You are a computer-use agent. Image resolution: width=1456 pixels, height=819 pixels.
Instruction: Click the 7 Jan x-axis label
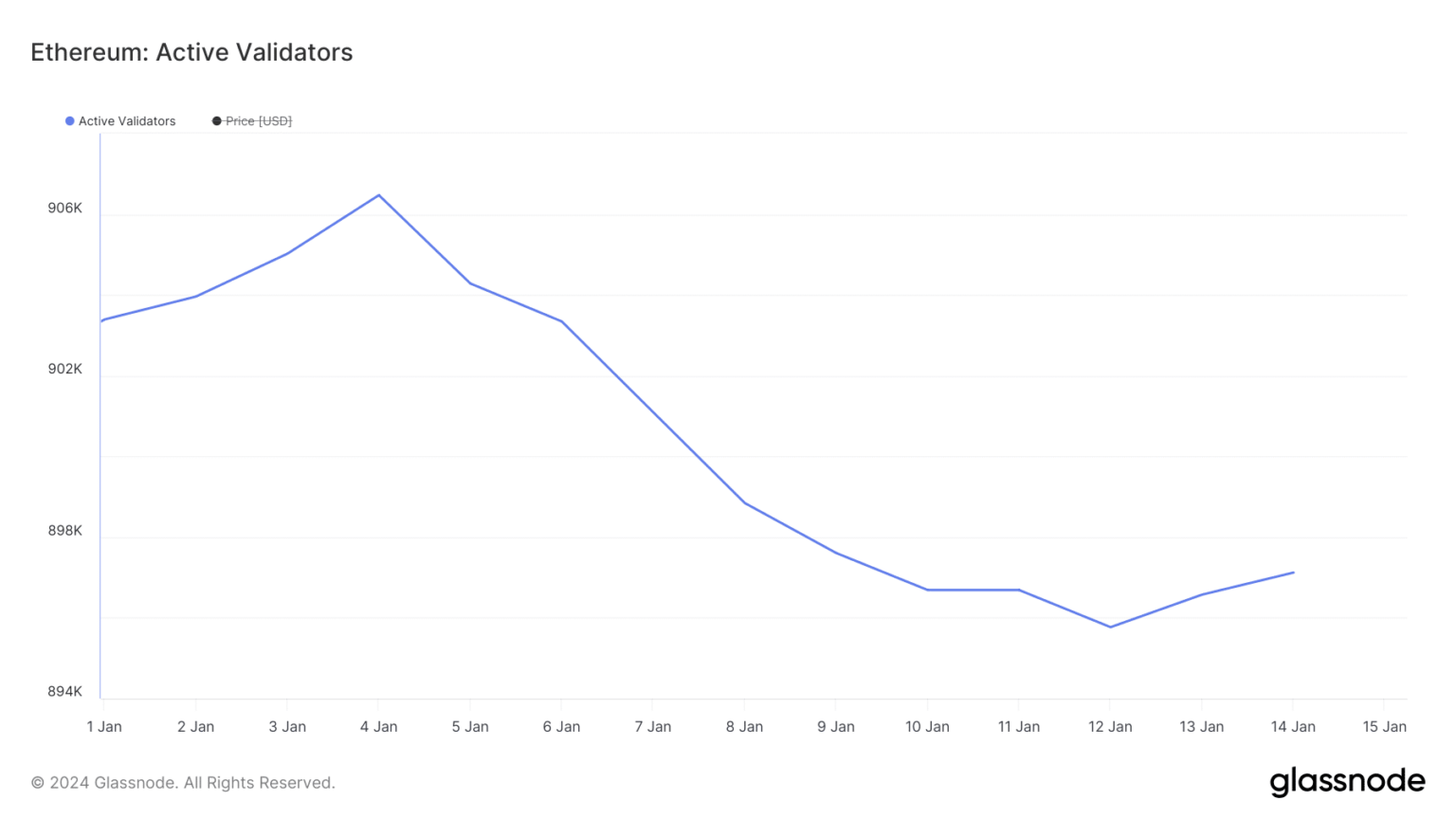(652, 727)
